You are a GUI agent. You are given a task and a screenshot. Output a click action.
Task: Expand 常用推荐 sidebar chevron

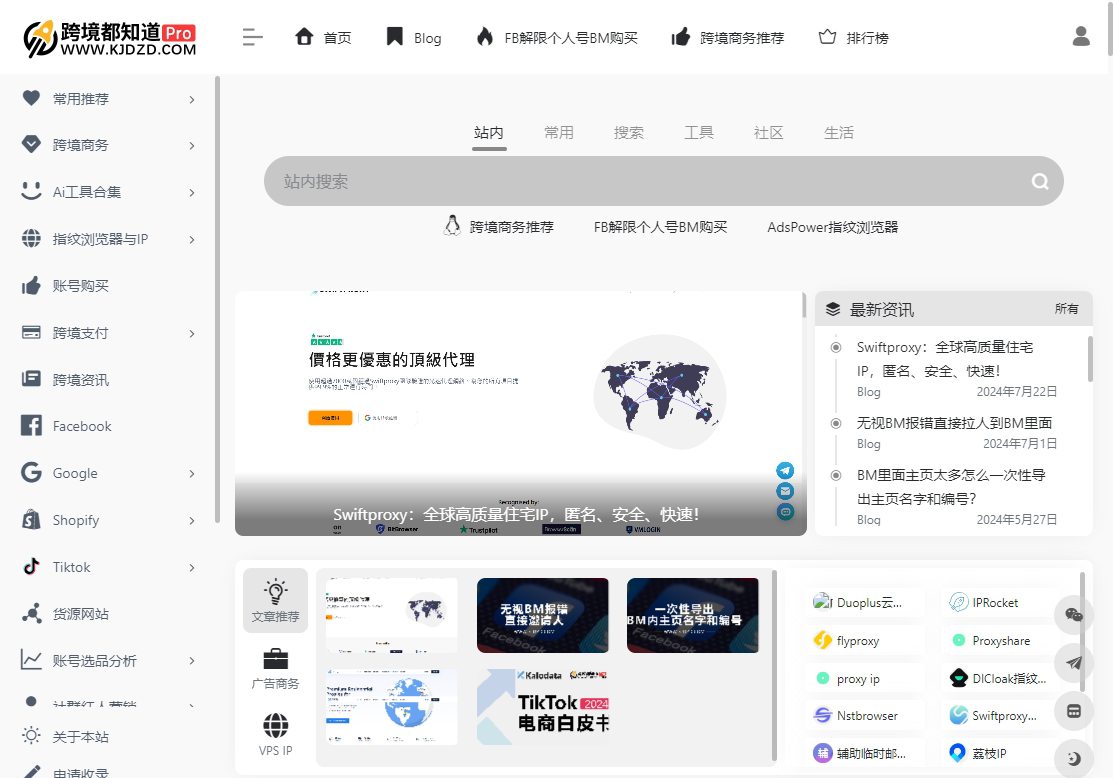click(192, 99)
